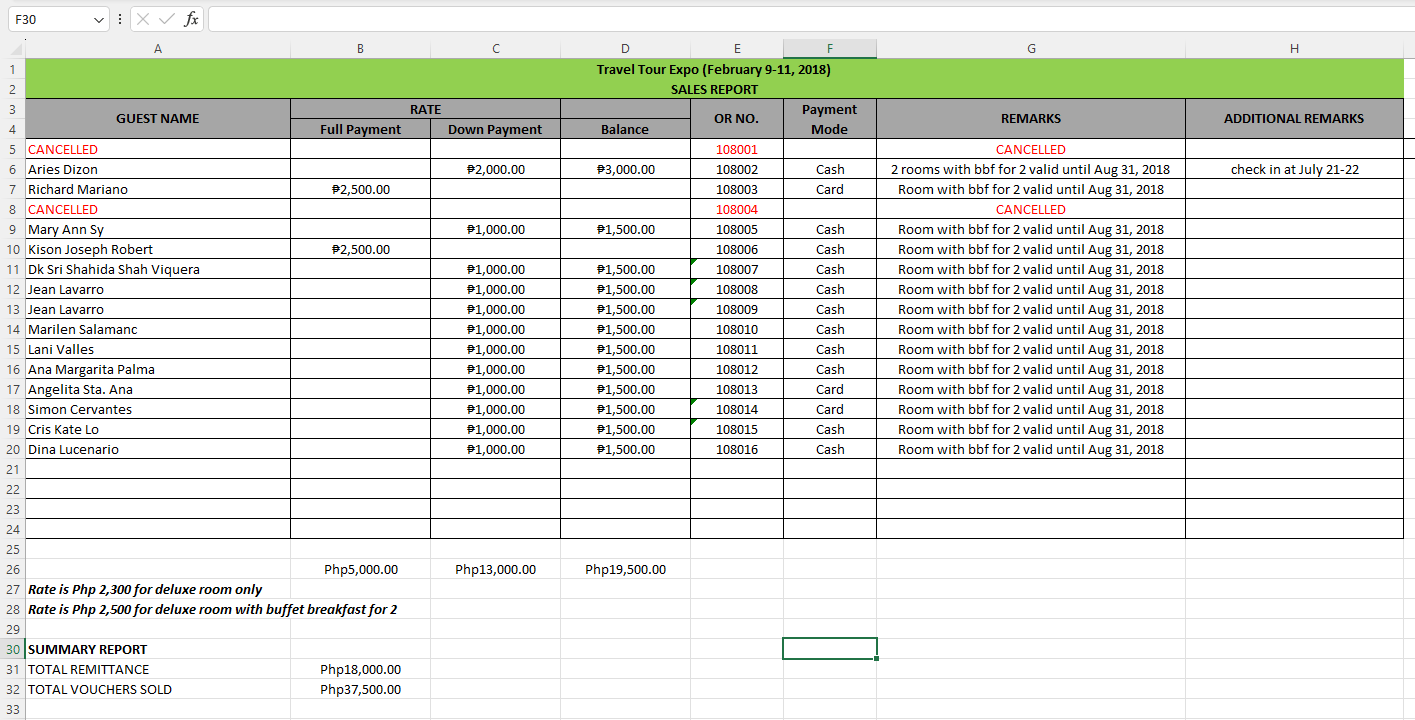The height and width of the screenshot is (720, 1415).
Task: Select the guest name 'Cris Kate Lo'
Action: [x=63, y=429]
